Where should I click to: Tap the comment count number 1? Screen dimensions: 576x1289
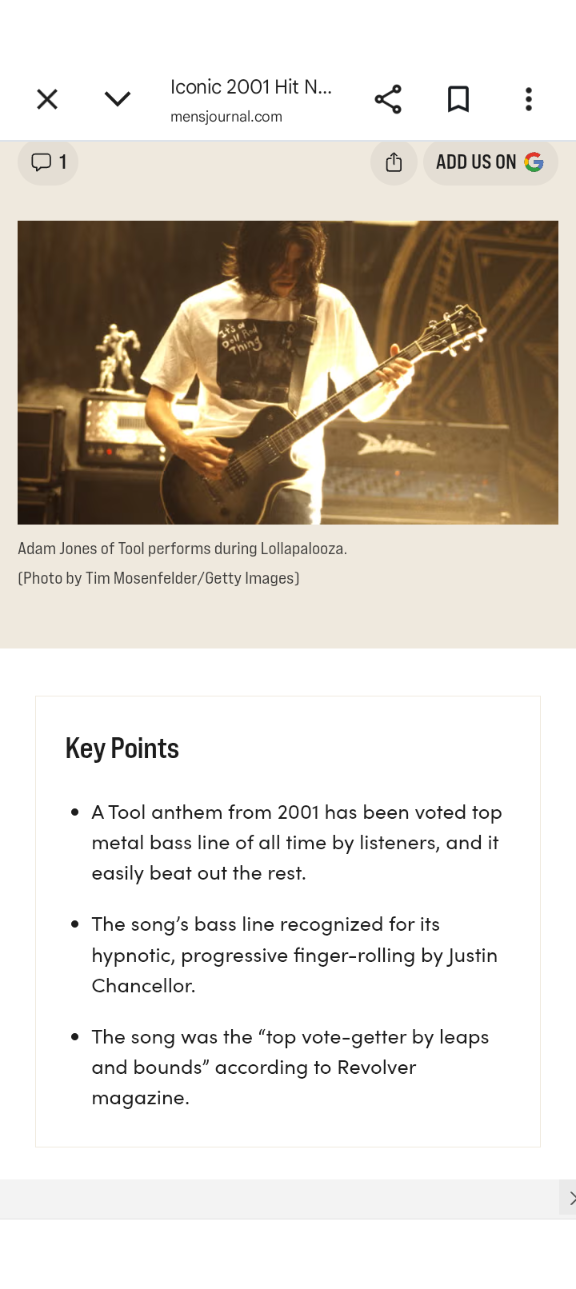pos(63,162)
